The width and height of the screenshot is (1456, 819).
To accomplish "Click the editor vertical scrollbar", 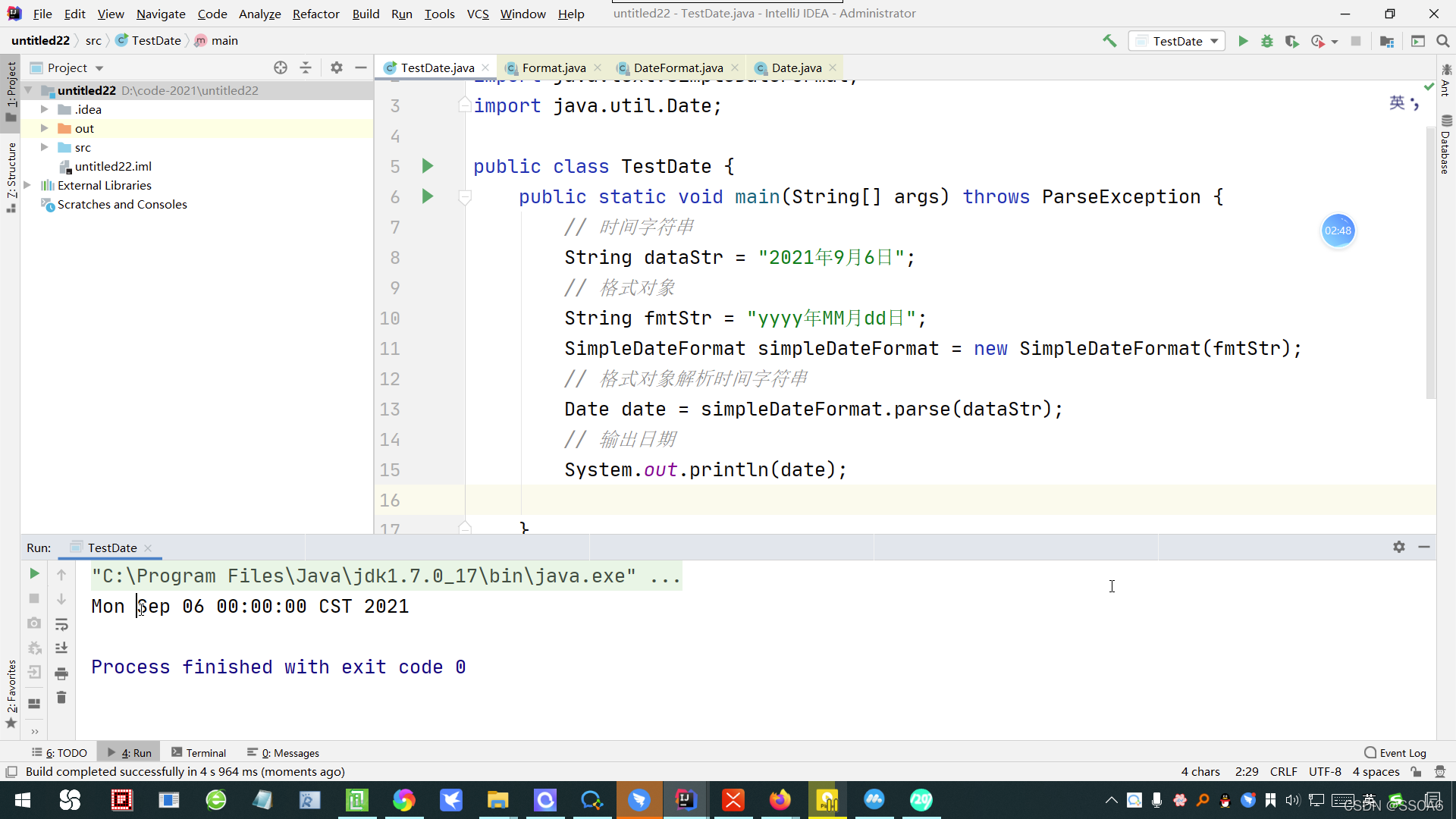I will (x=1431, y=263).
